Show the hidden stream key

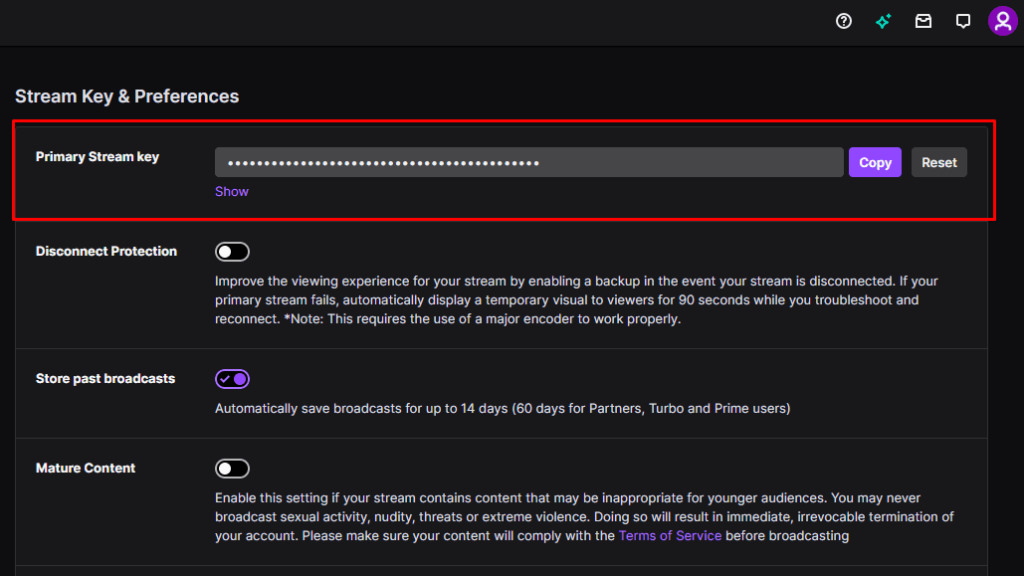231,191
